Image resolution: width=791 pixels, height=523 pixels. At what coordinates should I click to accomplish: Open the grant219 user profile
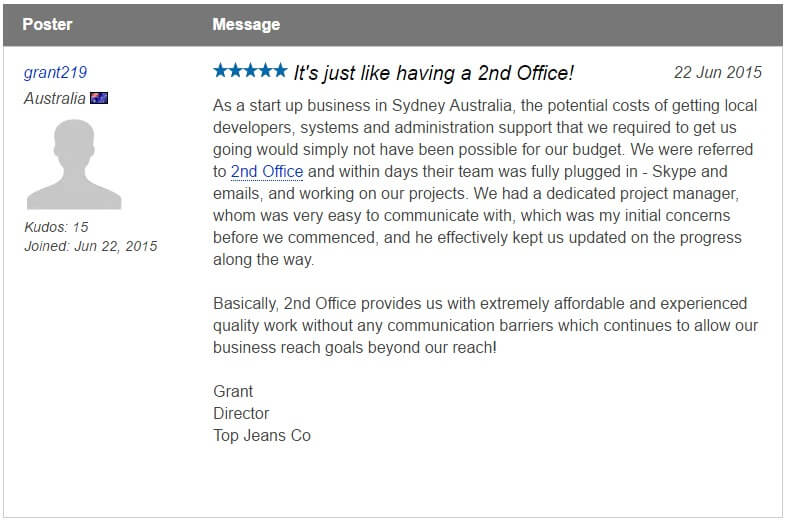55,72
